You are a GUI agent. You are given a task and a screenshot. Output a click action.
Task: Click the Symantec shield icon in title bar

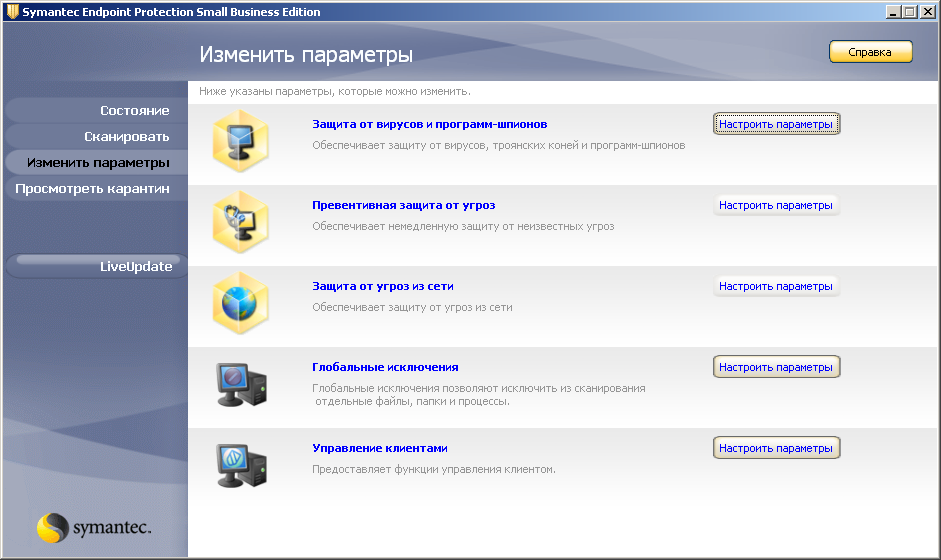(12, 11)
